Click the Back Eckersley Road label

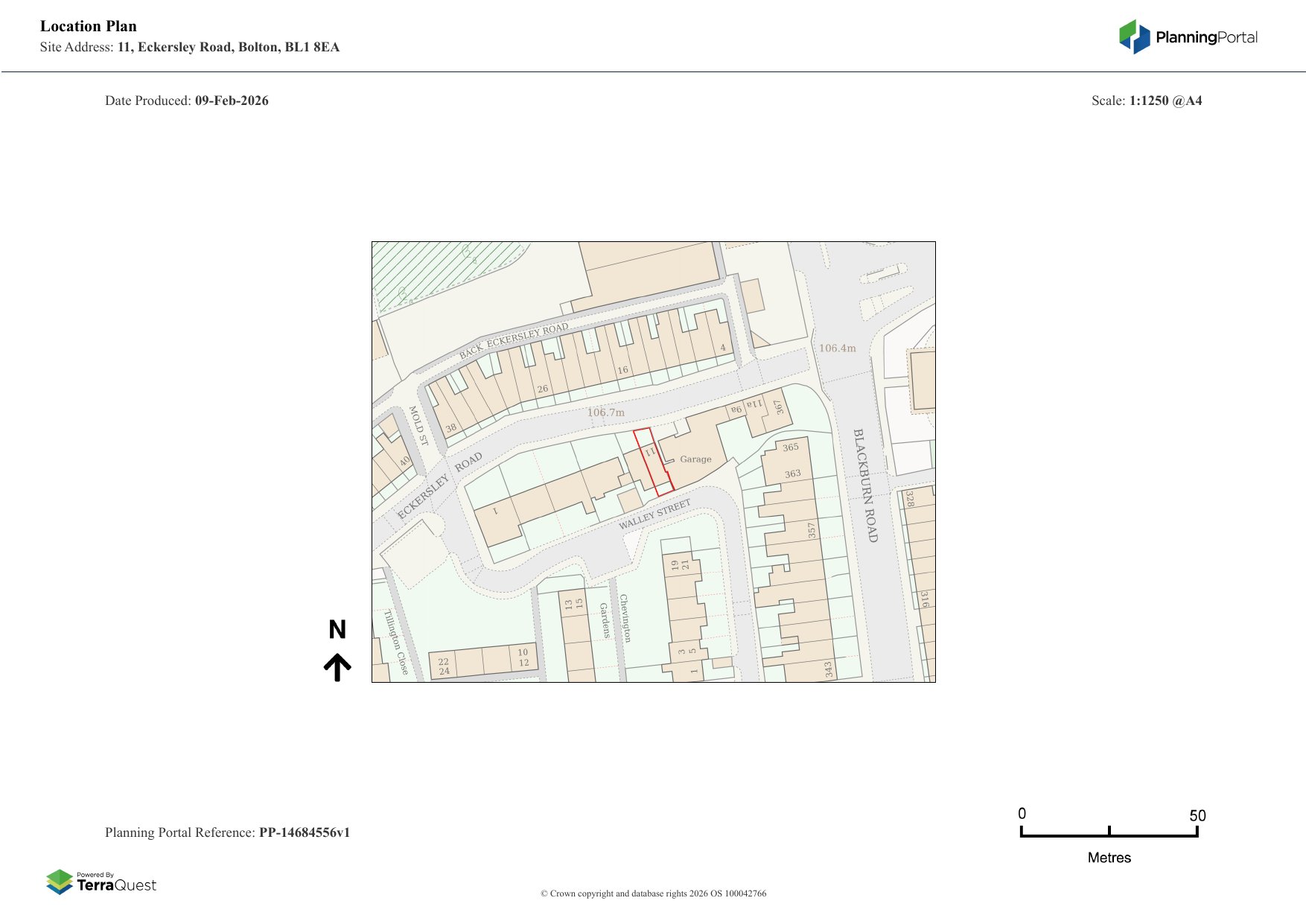[x=514, y=340]
